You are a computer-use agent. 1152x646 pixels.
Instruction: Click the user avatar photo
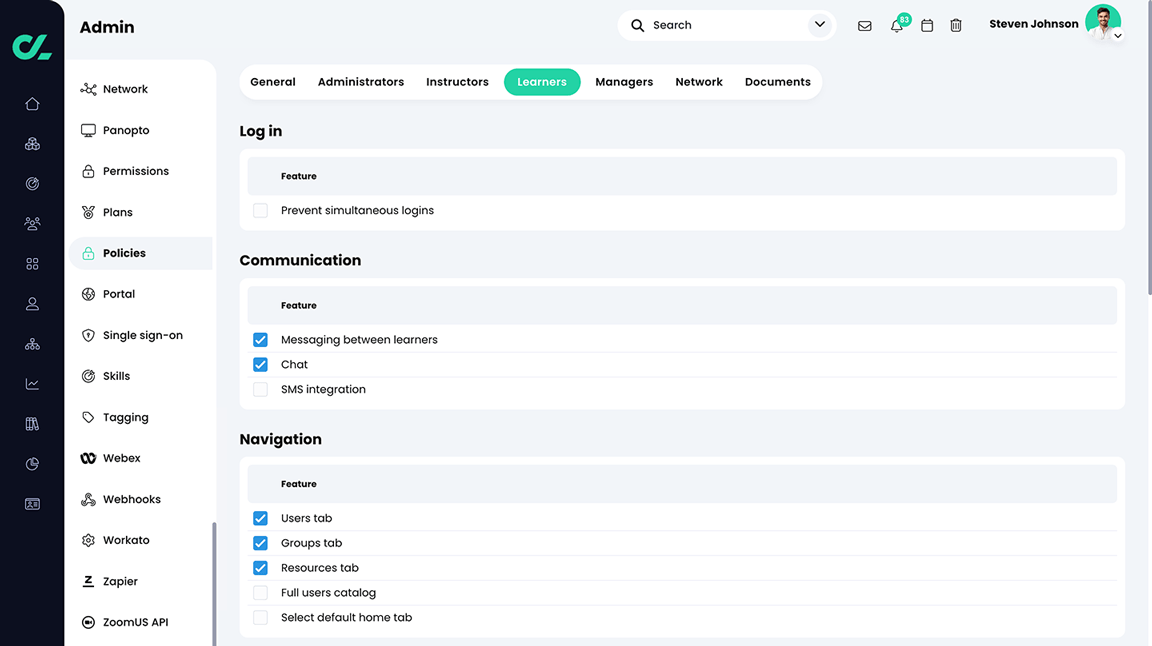coord(1103,22)
